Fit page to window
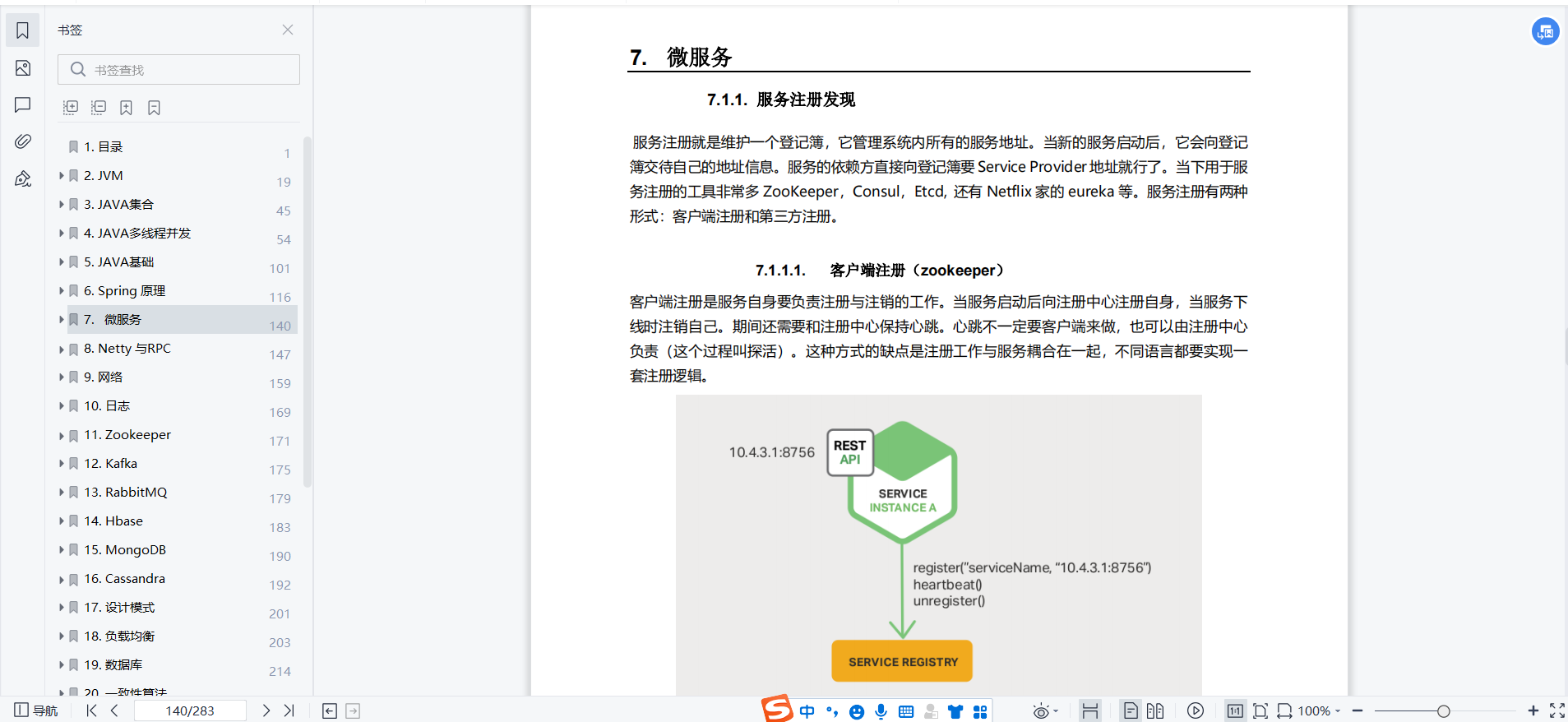 point(1260,711)
